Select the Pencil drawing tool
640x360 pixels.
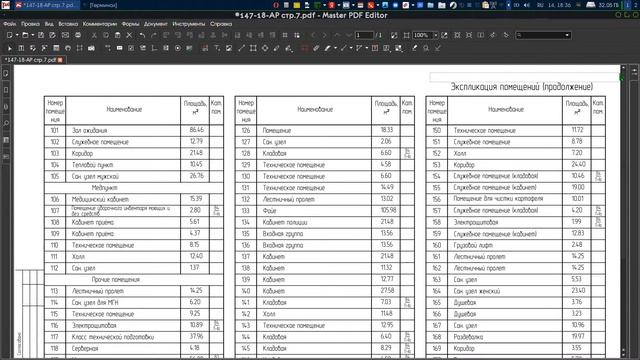coord(277,48)
